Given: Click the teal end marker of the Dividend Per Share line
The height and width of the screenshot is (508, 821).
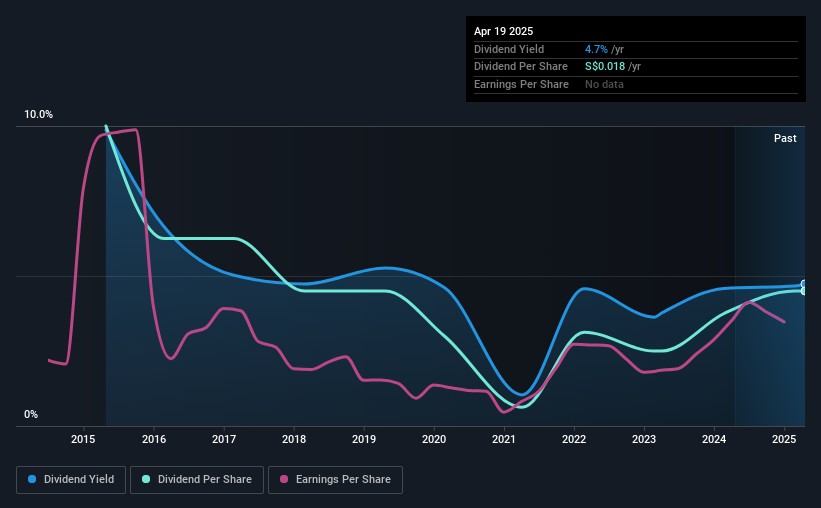Looking at the screenshot, I should 804,291.
